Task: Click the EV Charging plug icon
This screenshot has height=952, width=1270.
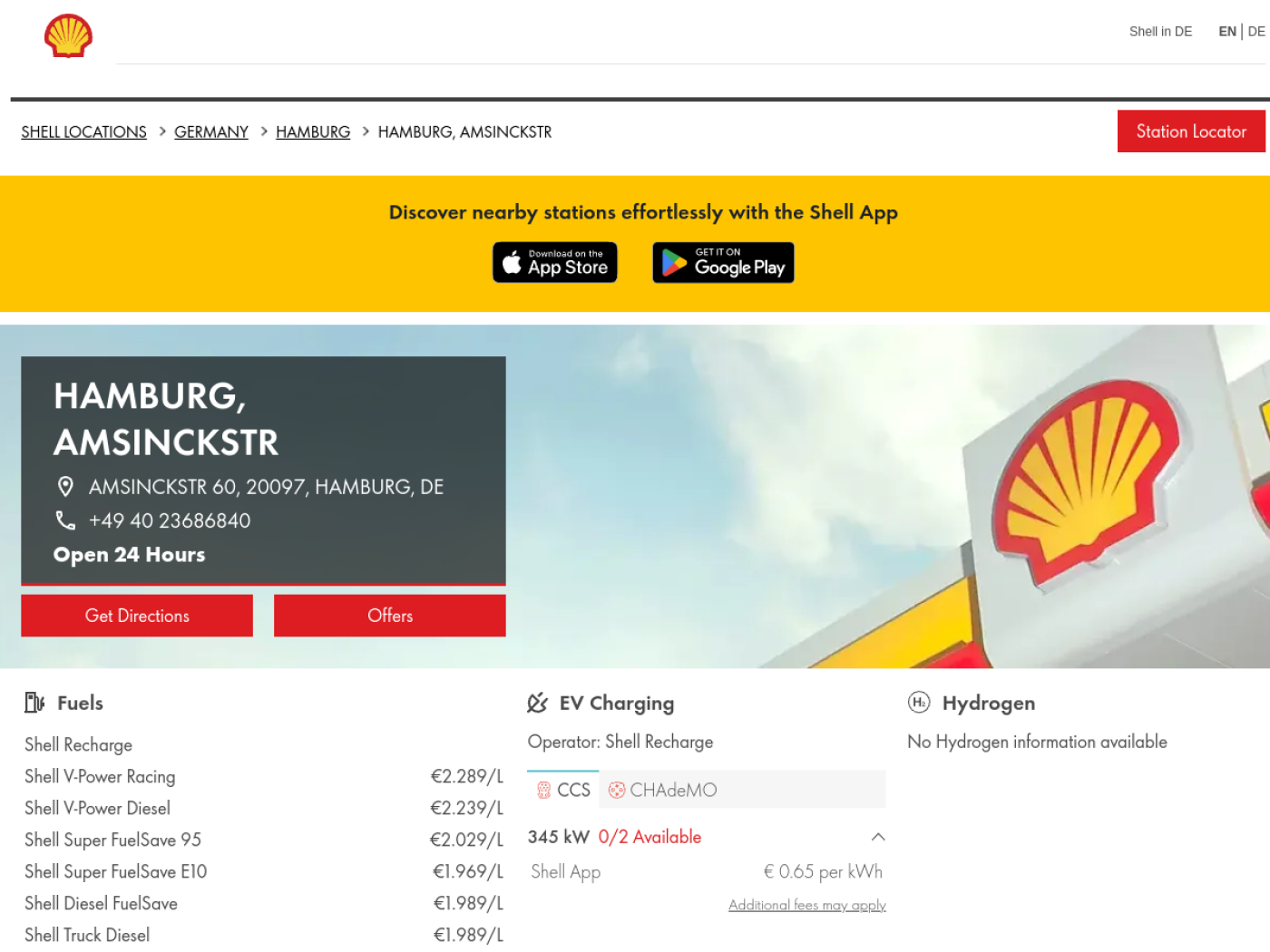Action: [x=538, y=703]
